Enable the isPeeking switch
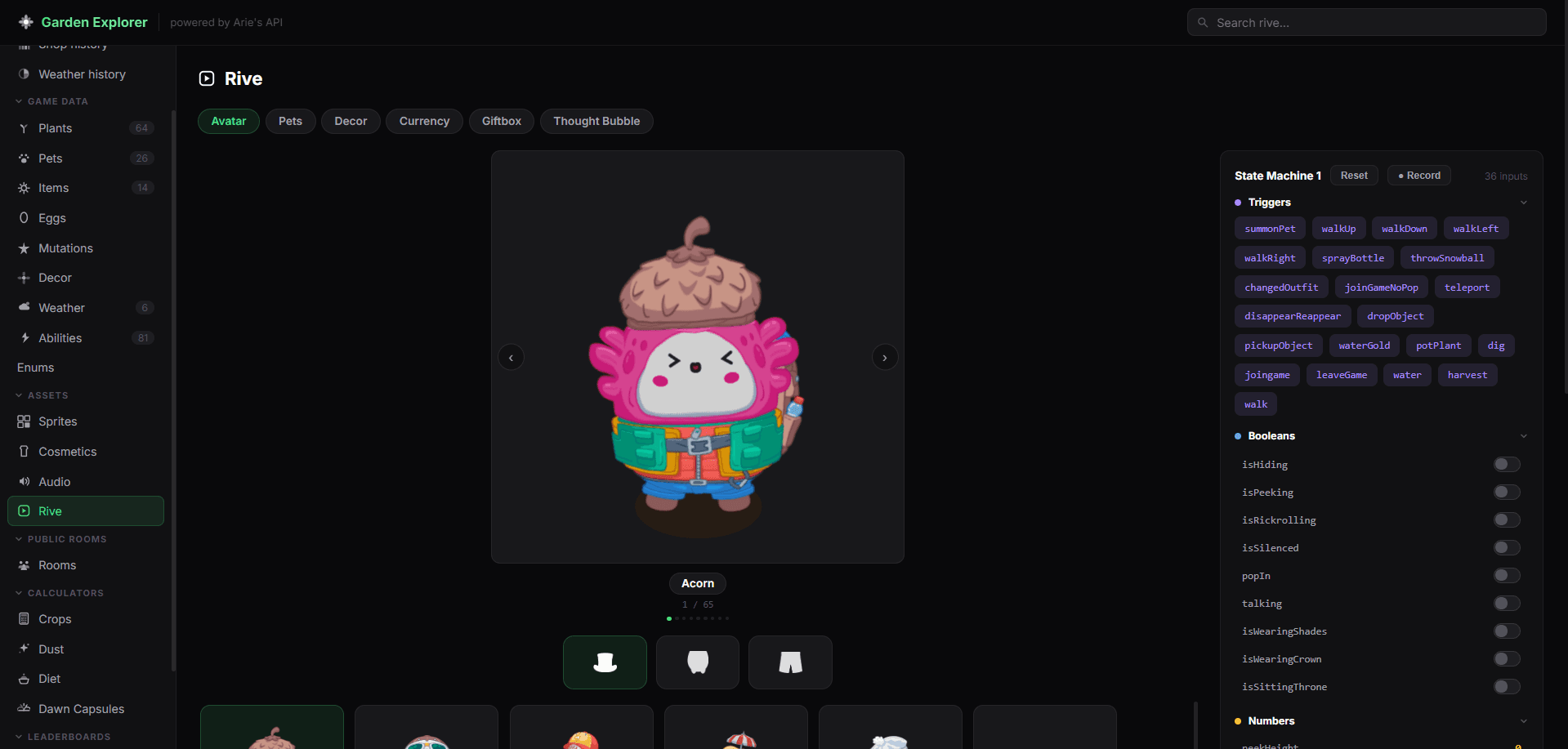This screenshot has height=749, width=1568. [x=1507, y=493]
